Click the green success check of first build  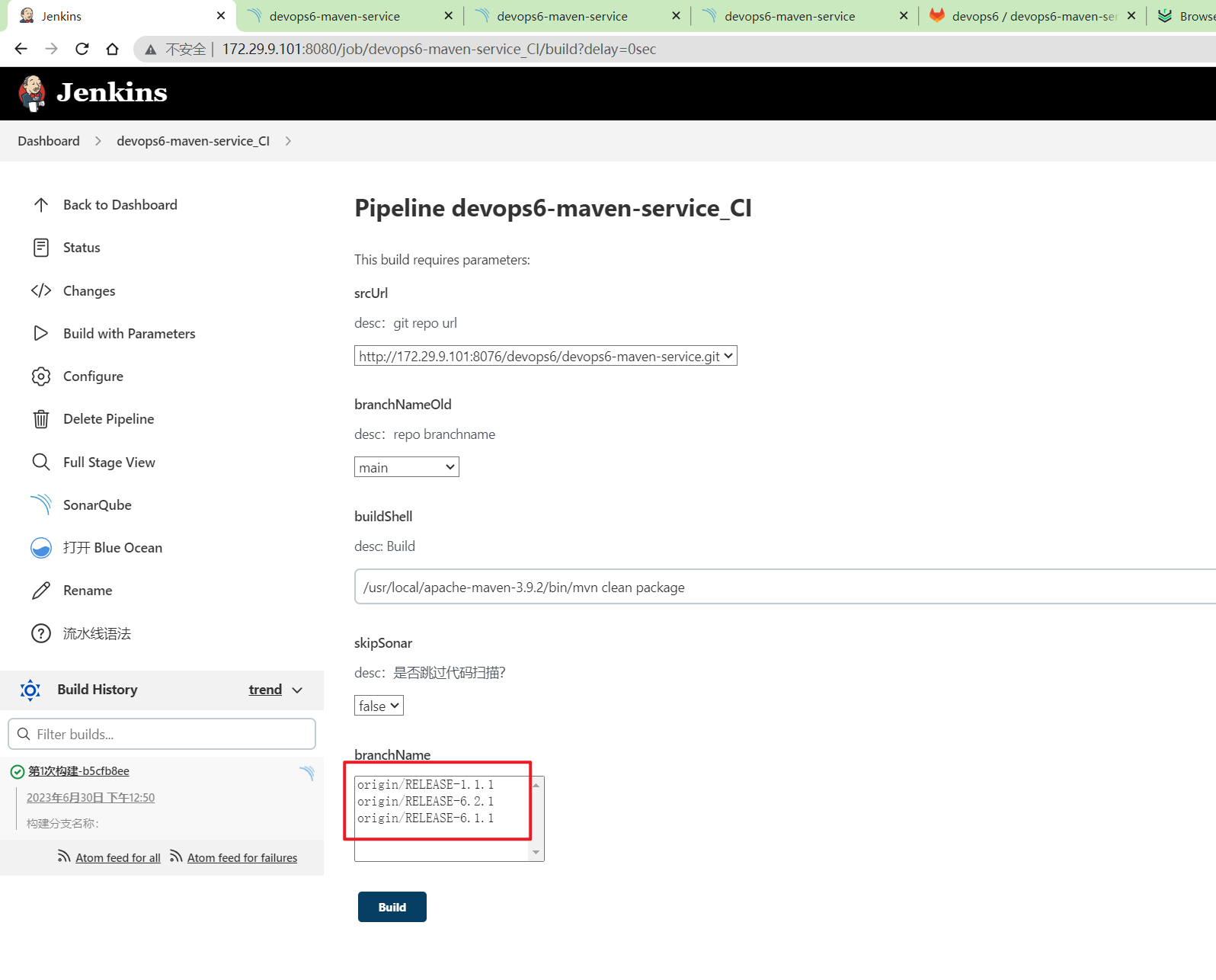click(x=17, y=772)
